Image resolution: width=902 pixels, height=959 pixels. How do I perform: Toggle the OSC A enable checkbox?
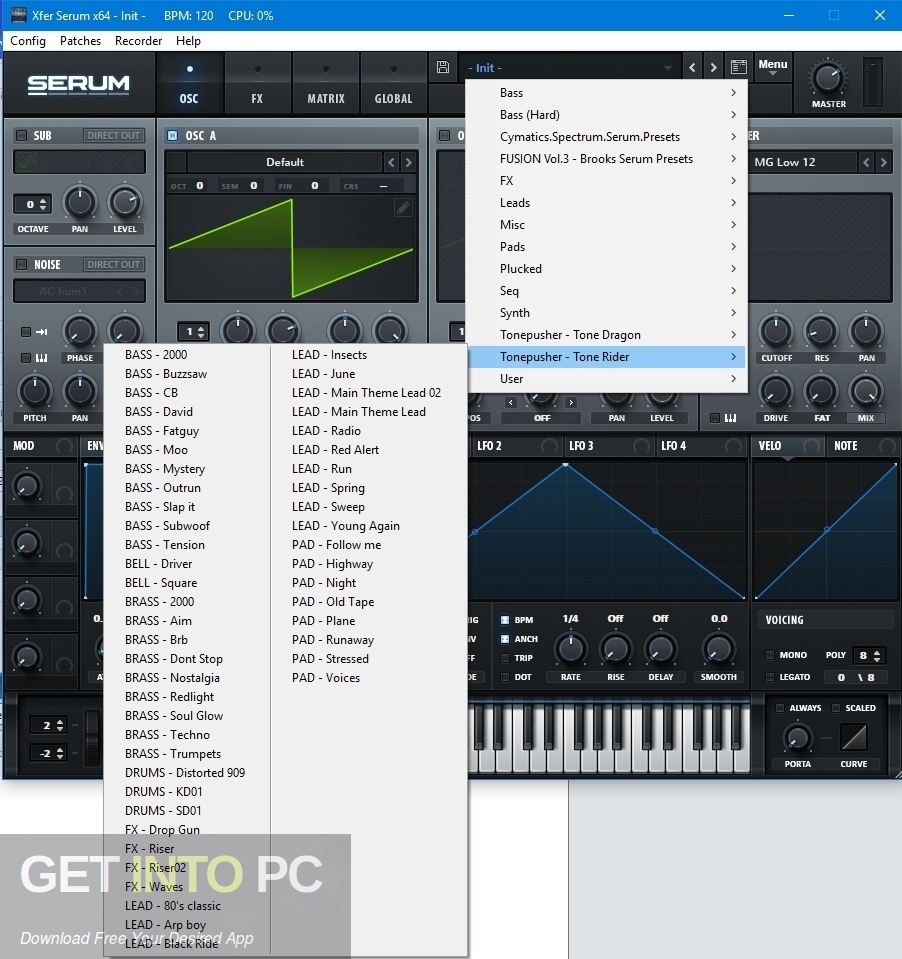pos(172,135)
